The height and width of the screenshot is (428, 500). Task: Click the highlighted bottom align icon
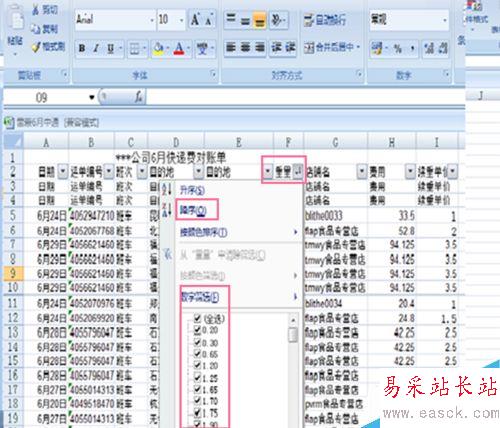[x=260, y=20]
